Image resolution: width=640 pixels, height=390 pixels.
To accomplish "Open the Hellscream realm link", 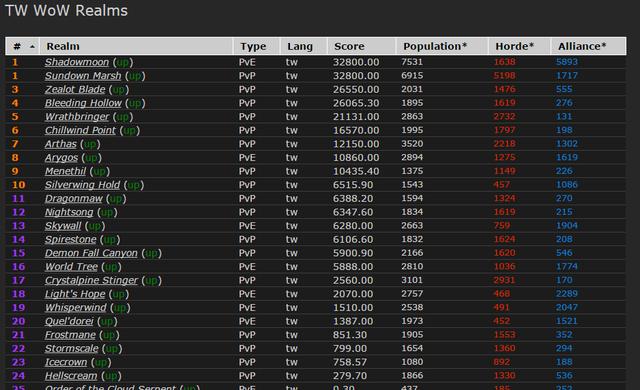I will 71,376.
